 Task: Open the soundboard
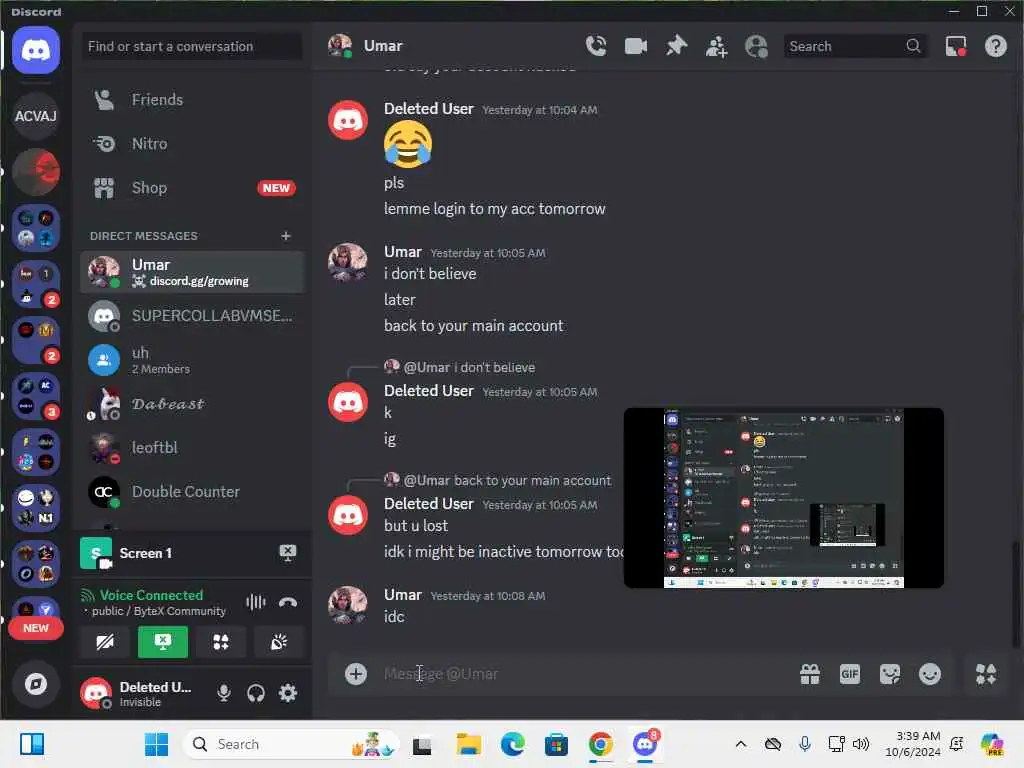coord(279,642)
